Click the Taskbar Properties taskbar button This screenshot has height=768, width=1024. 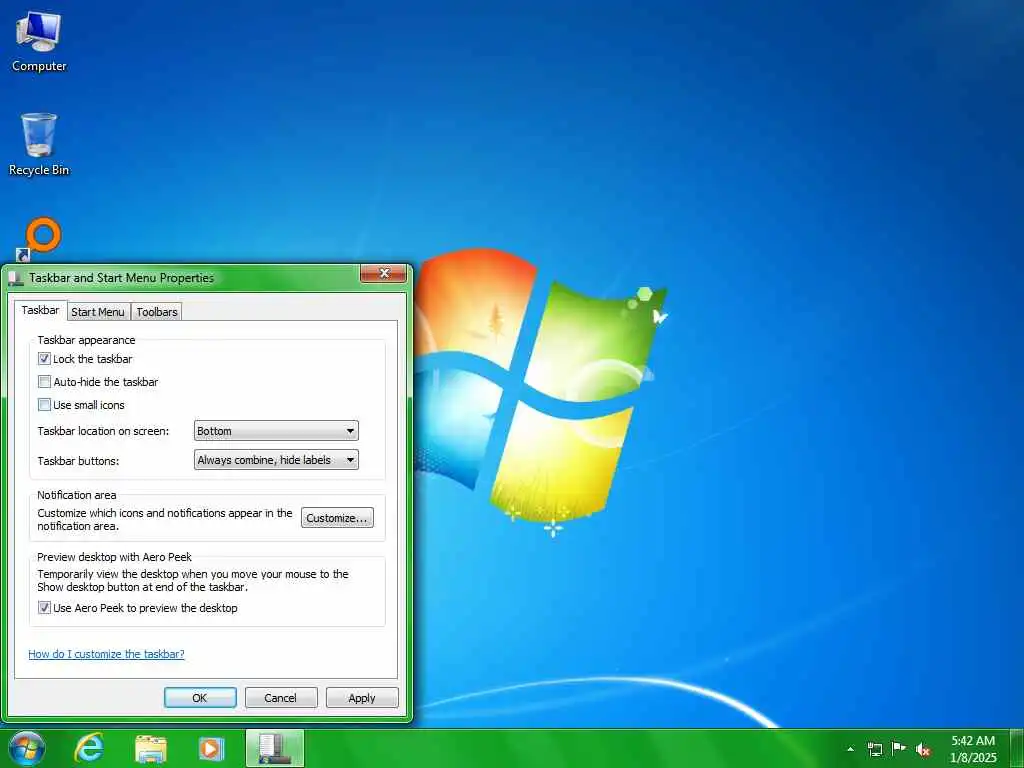275,748
